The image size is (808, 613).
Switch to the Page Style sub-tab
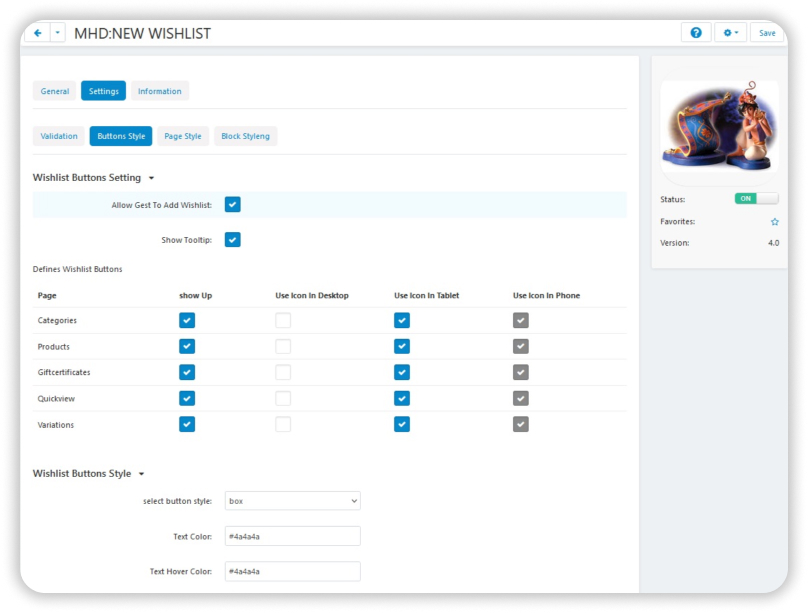pyautogui.click(x=183, y=136)
